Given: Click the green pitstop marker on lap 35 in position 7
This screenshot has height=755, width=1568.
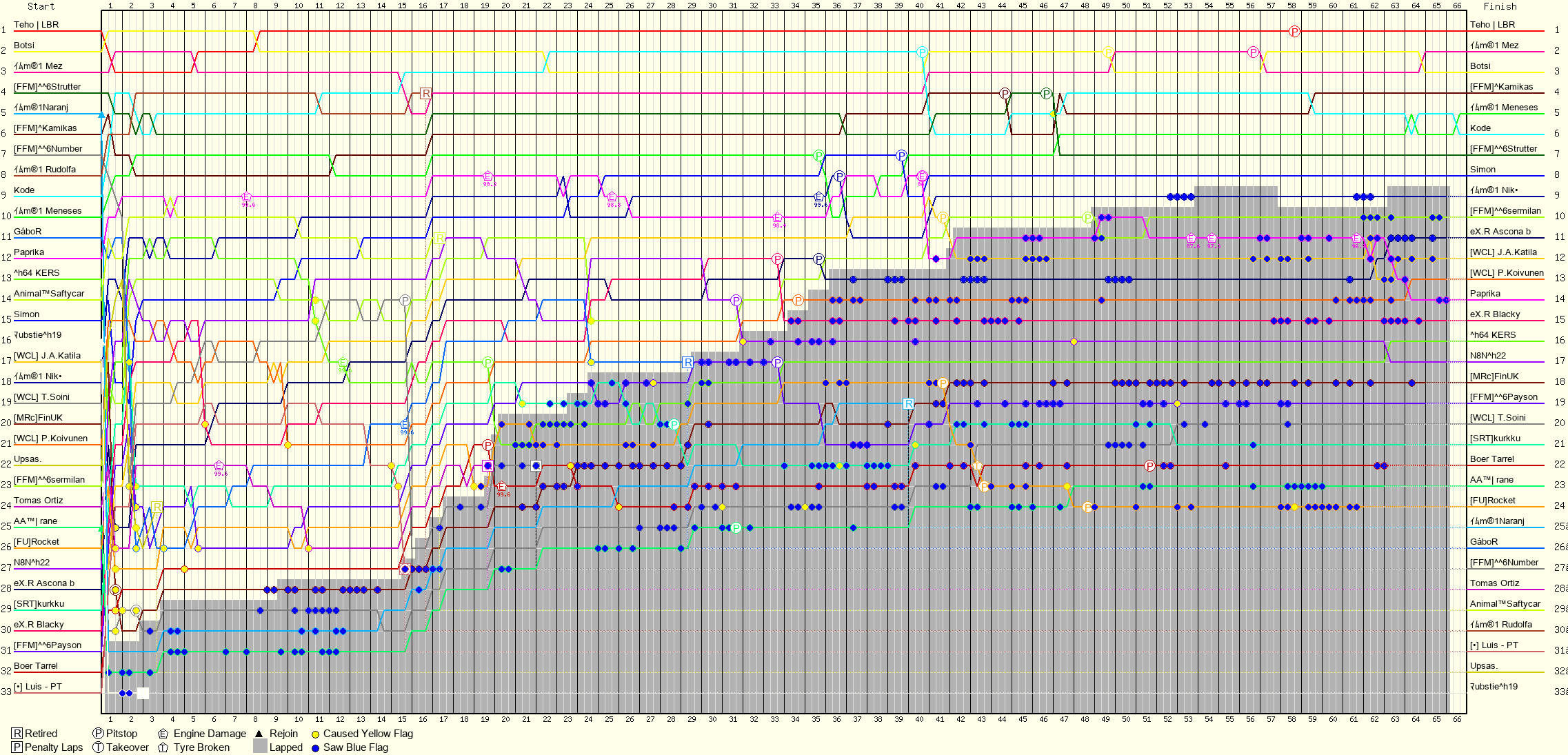Looking at the screenshot, I should pyautogui.click(x=818, y=156).
